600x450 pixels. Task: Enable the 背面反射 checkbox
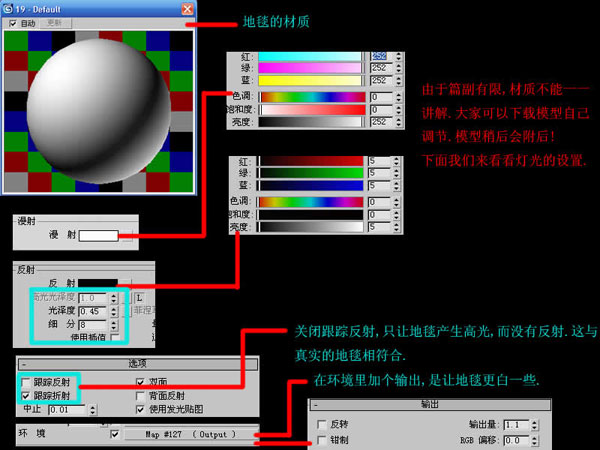tap(140, 396)
